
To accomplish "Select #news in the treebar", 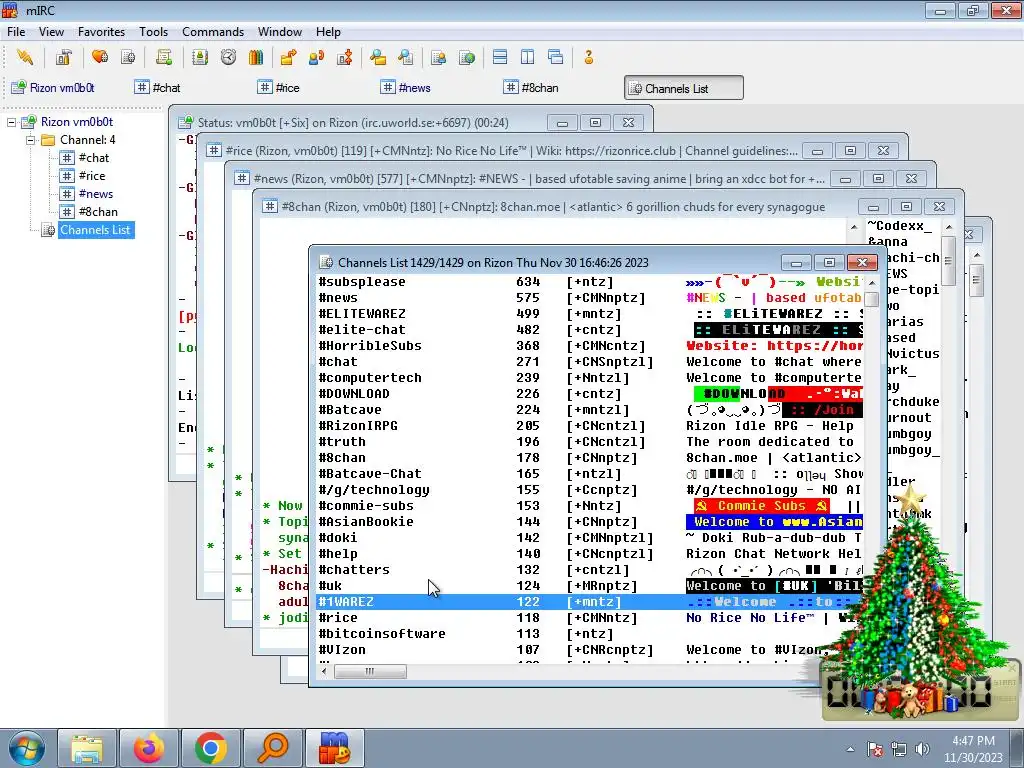I will coord(95,194).
